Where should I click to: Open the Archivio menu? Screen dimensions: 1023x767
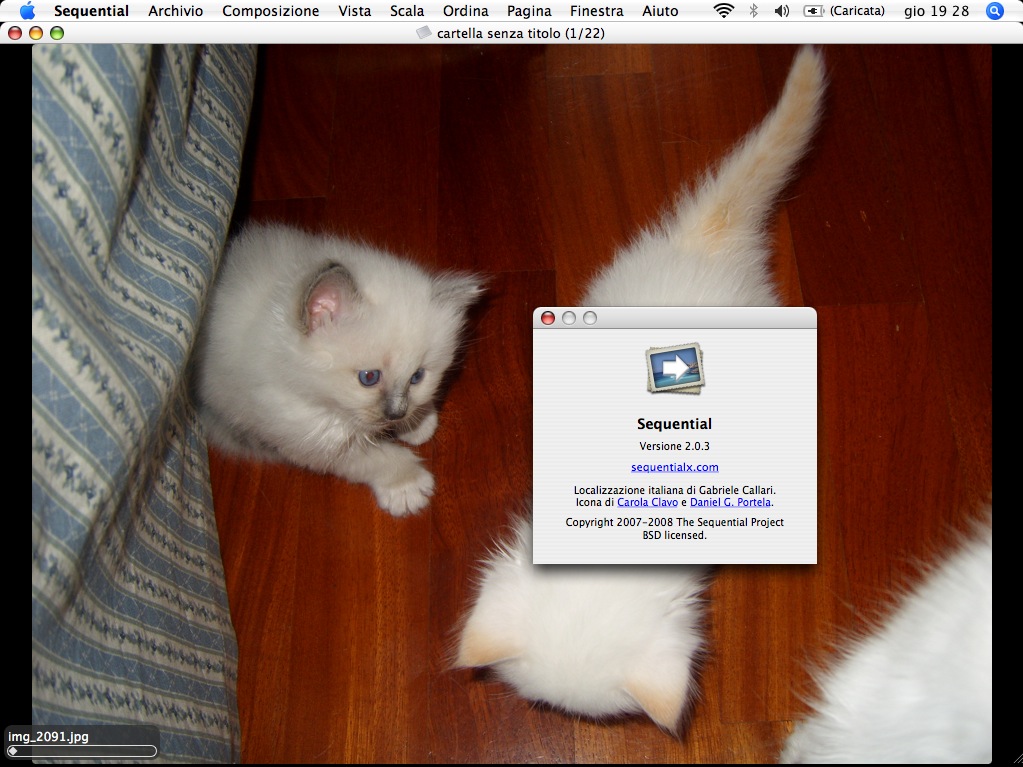tap(176, 11)
